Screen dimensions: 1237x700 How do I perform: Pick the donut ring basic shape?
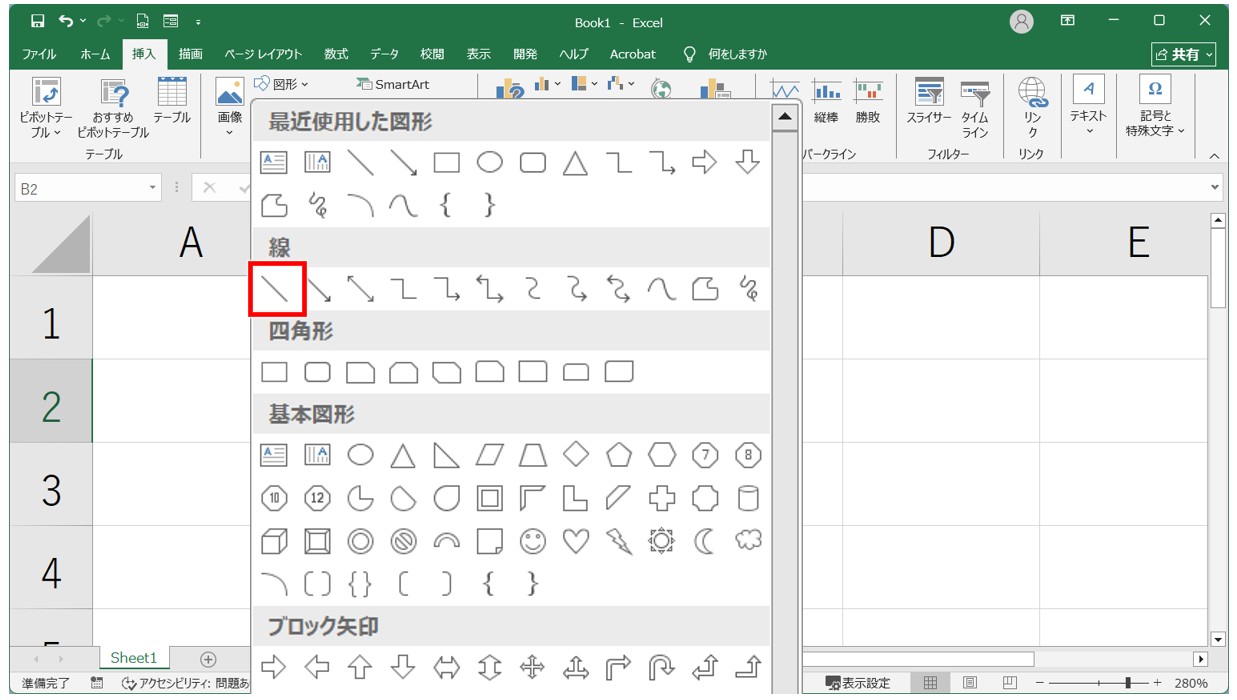click(361, 542)
